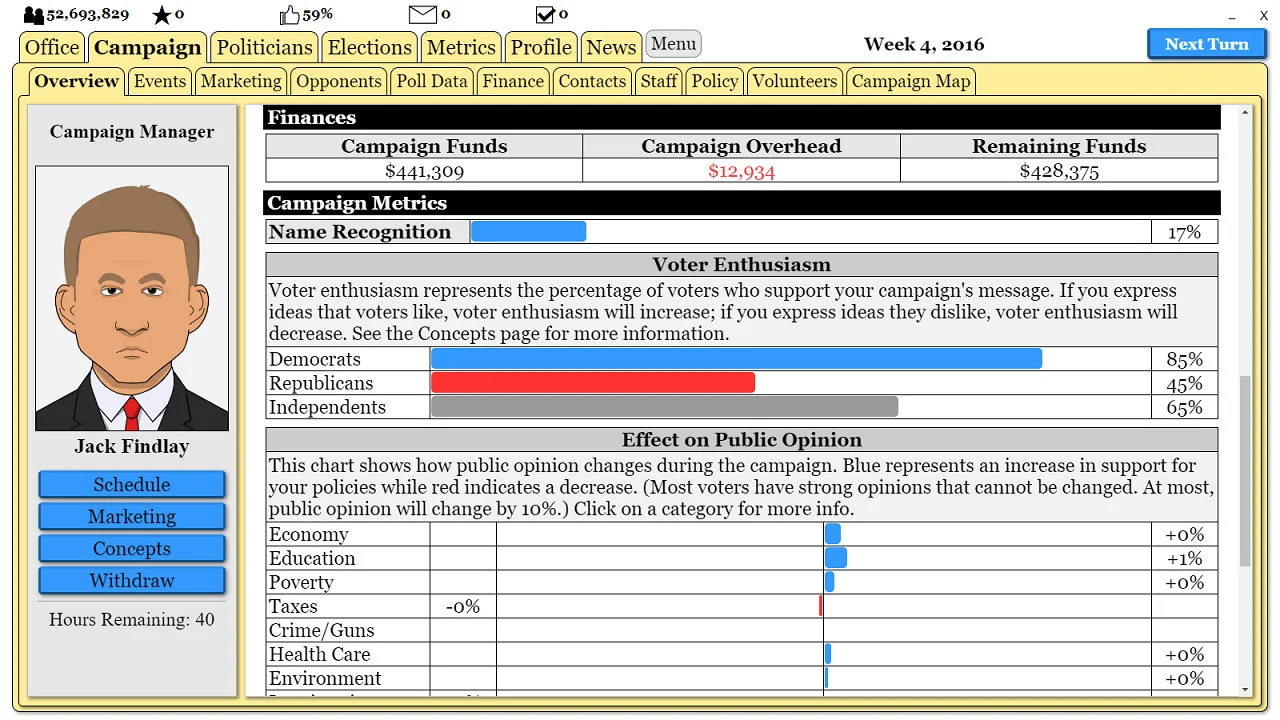Open the Poll Data sub-tab
This screenshot has width=1280, height=720.
point(431,81)
